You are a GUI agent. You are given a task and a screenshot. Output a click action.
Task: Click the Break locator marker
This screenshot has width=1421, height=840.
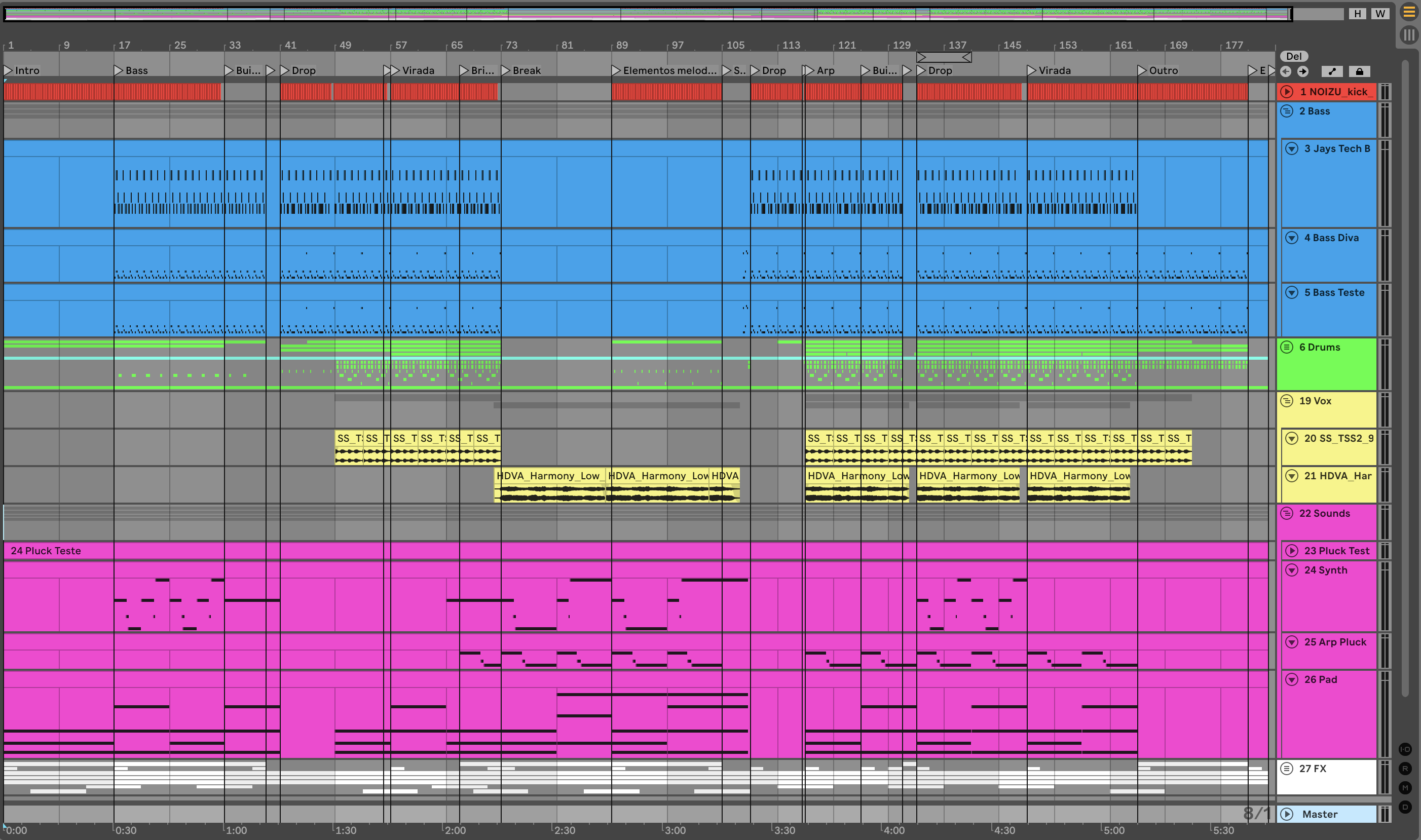[506, 70]
